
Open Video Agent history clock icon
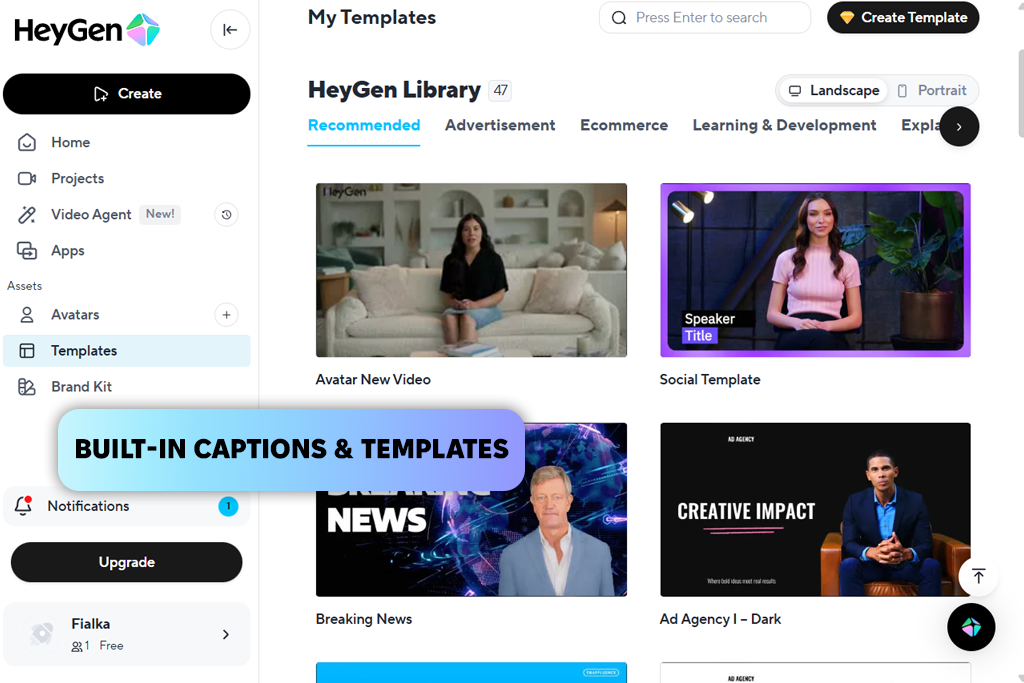(x=227, y=215)
